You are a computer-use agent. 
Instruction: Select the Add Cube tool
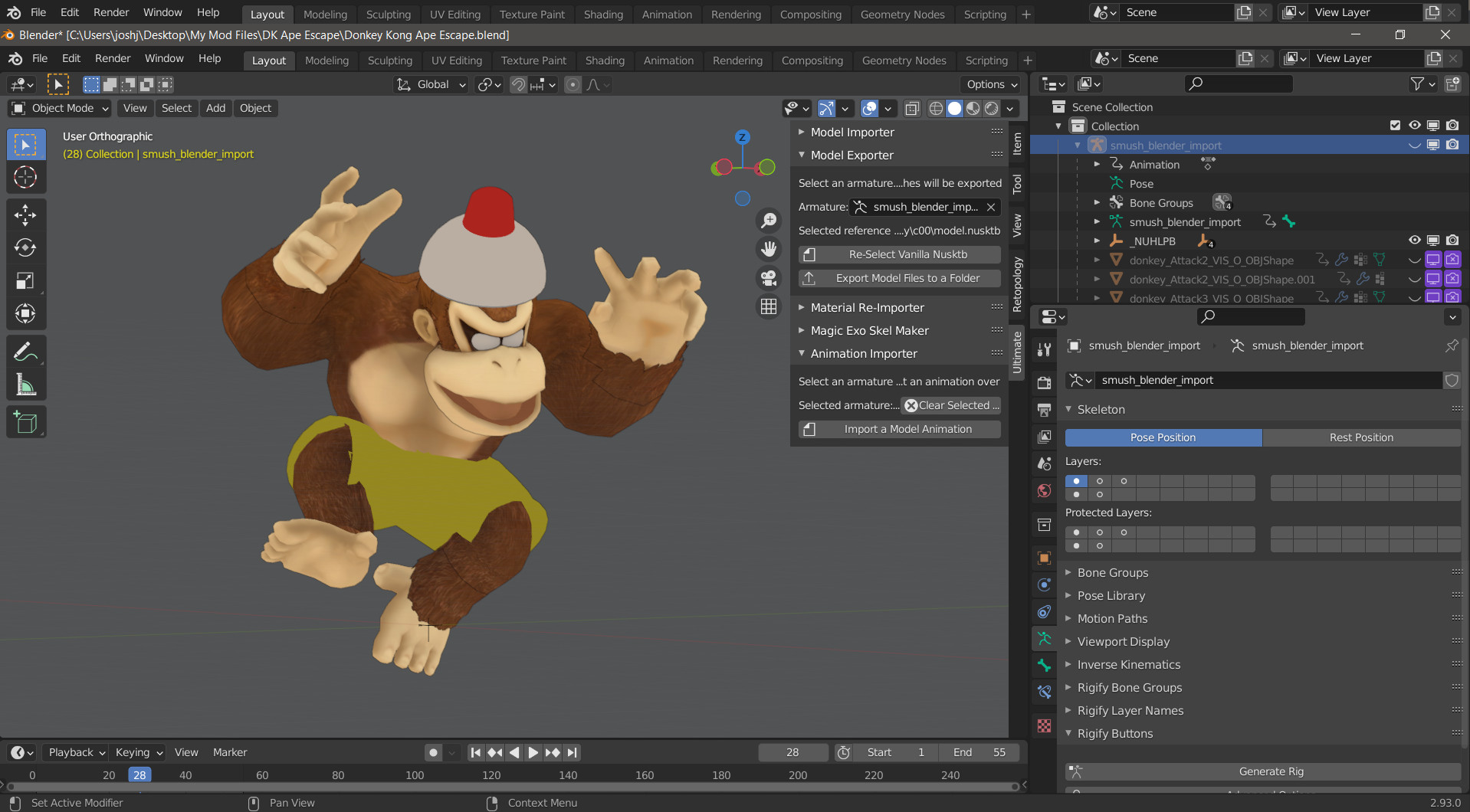tap(26, 422)
